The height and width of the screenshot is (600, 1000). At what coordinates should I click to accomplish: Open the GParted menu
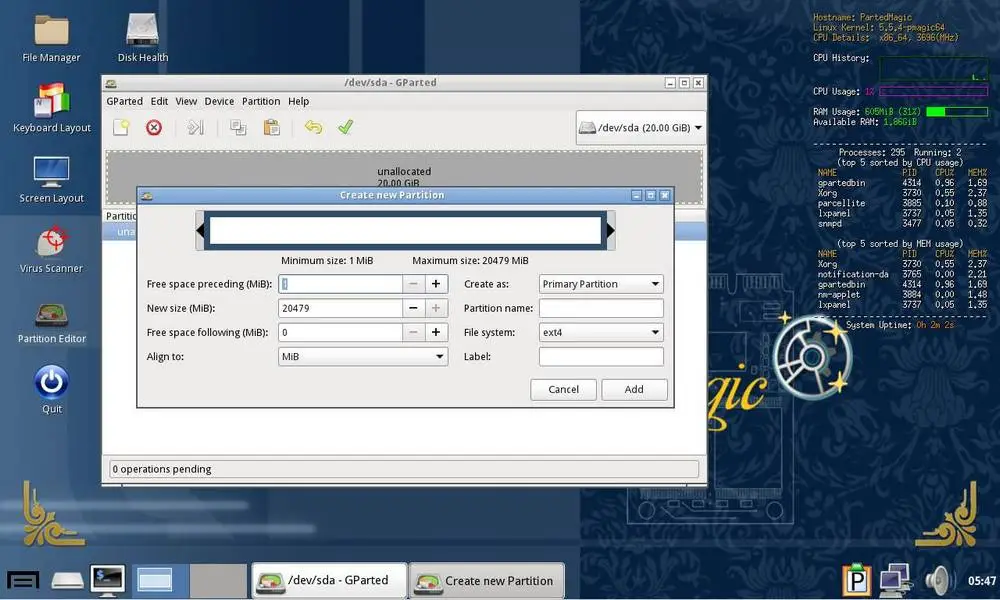[124, 101]
